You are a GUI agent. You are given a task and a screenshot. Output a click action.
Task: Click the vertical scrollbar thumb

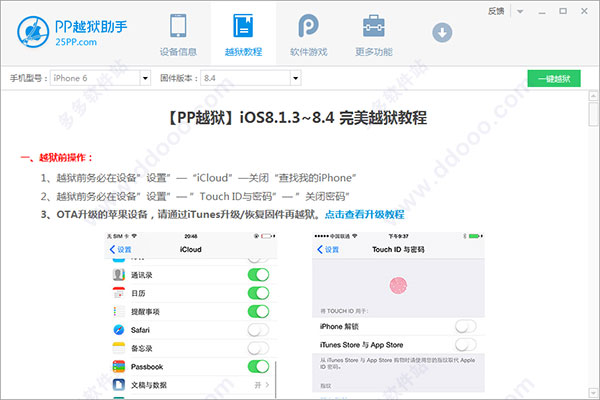tap(593, 114)
